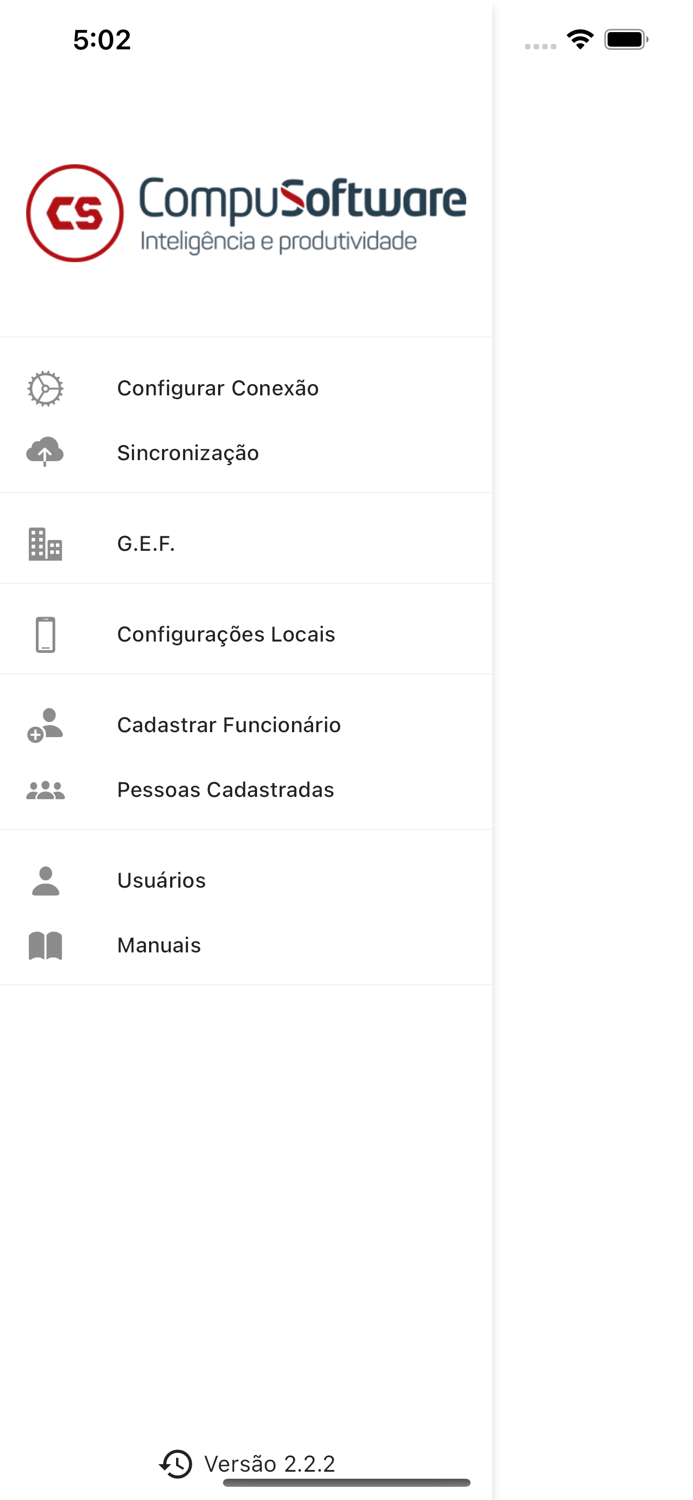Open the Configurar Conexão menu entry

(x=217, y=388)
